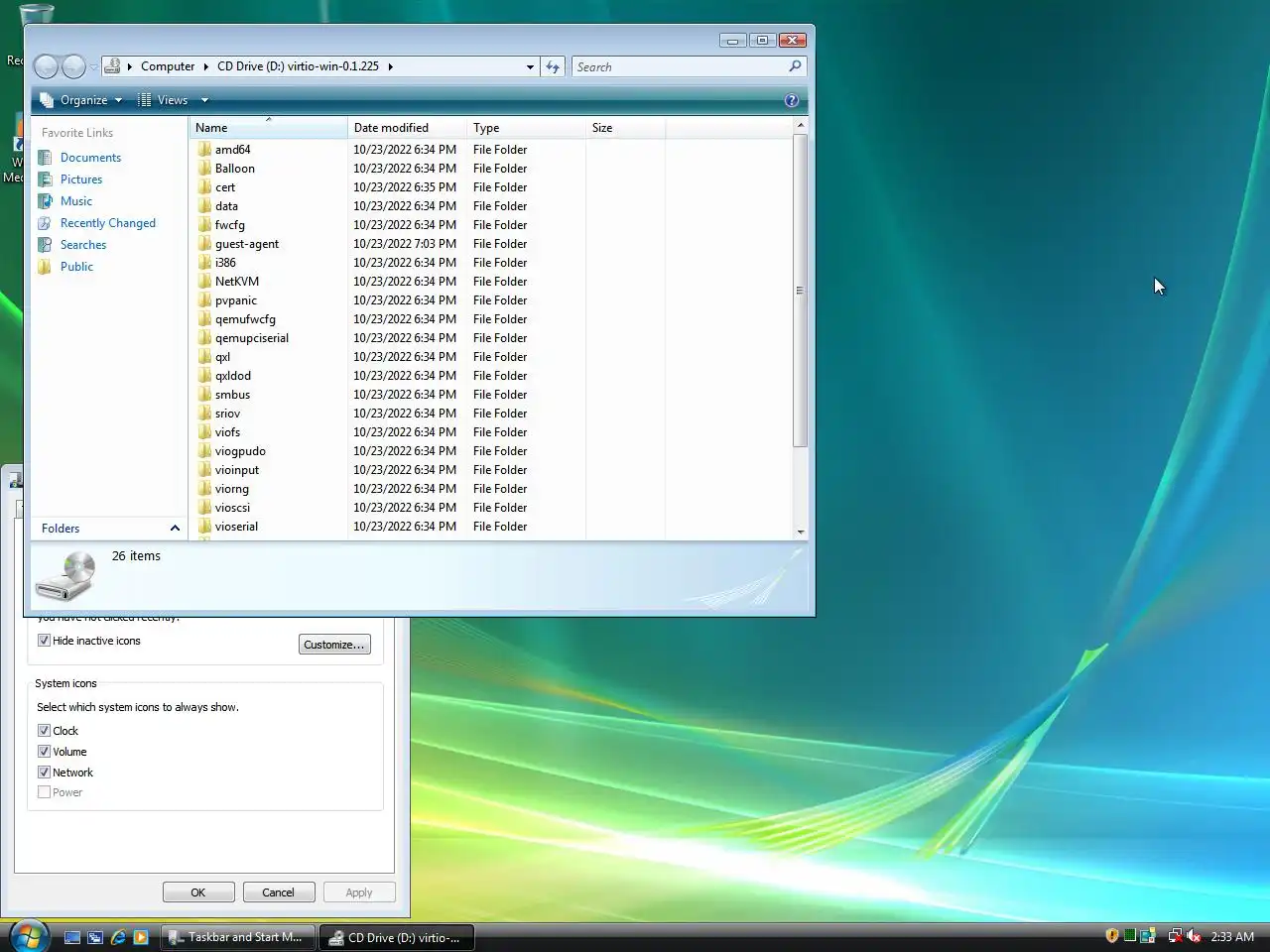Launch Internet Explorer from Quick Launch
Viewport: 1270px width, 952px height.
pyautogui.click(x=118, y=937)
